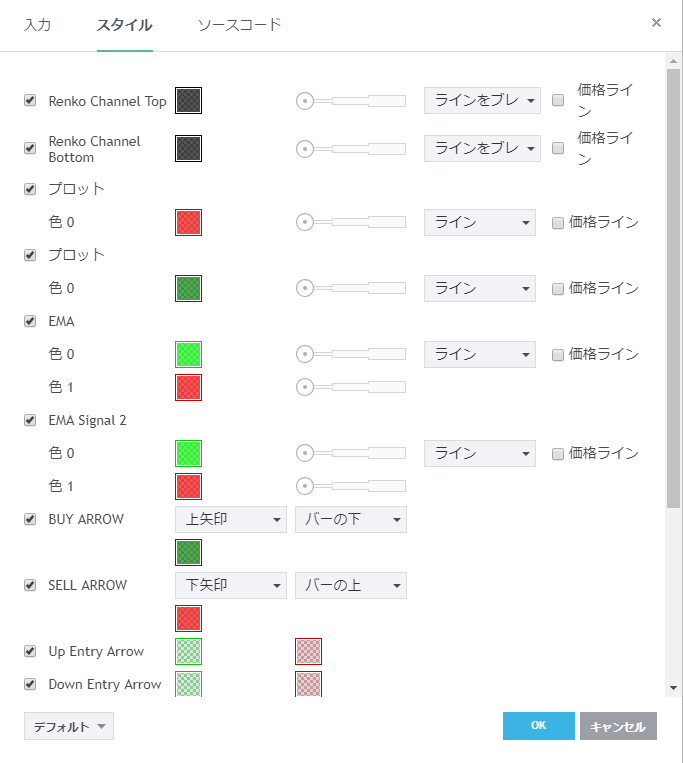Click the Renko Channel Bottom thickness slider

(351, 149)
